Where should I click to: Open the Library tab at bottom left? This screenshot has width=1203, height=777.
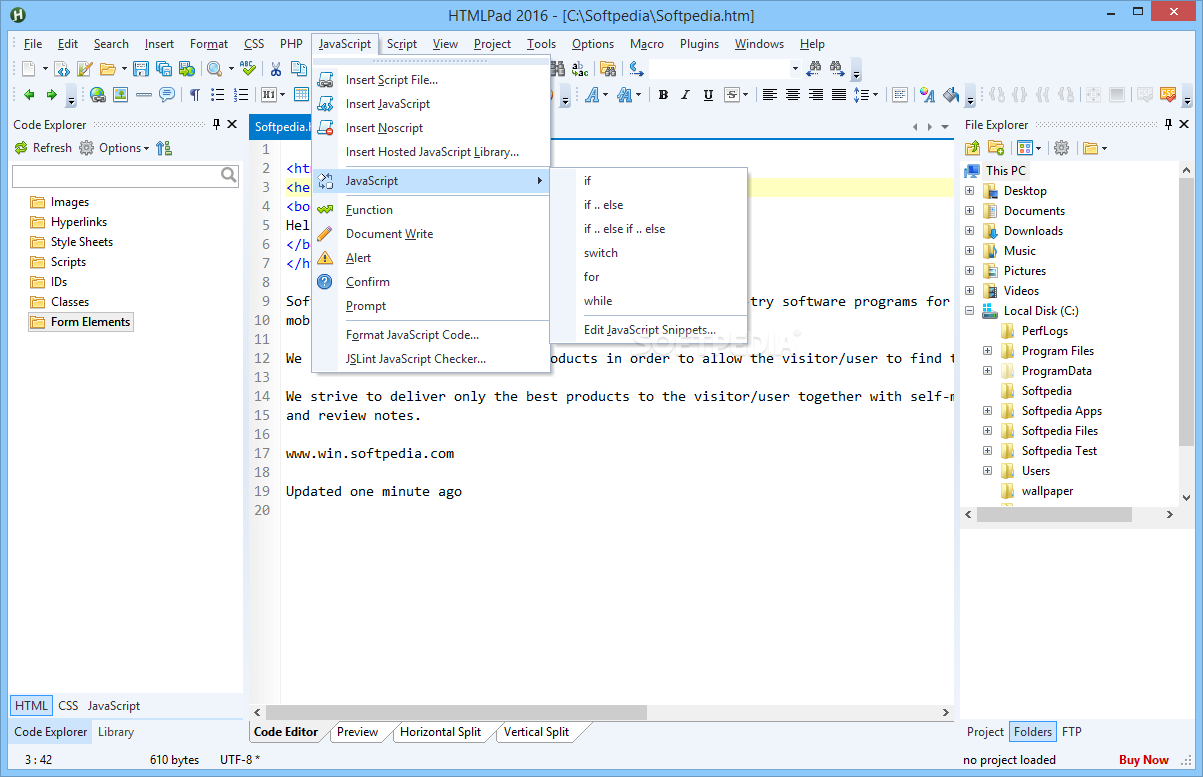pyautogui.click(x=116, y=732)
